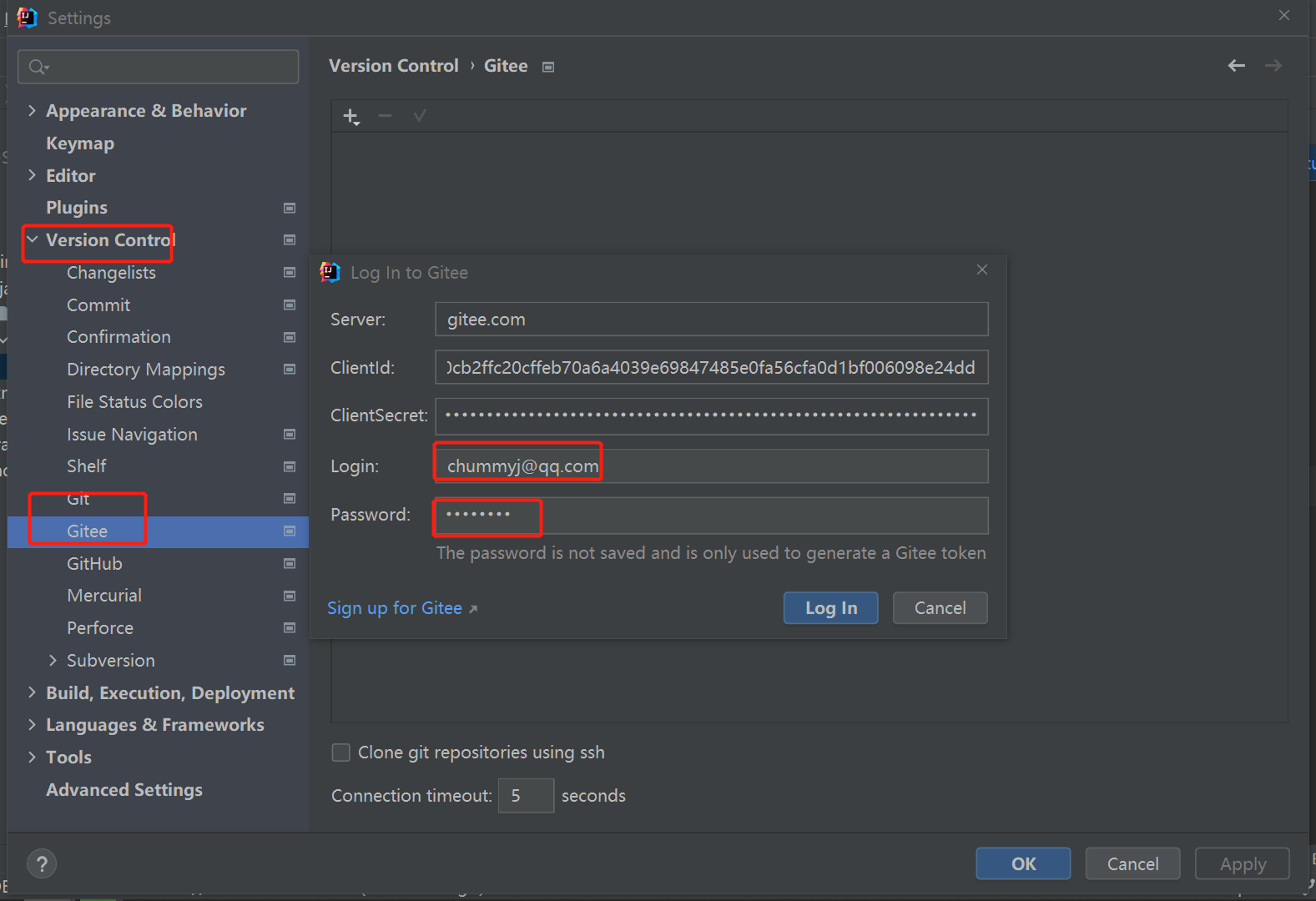Select Changelists under Version Control
Viewport: 1316px width, 901px height.
[x=111, y=273]
